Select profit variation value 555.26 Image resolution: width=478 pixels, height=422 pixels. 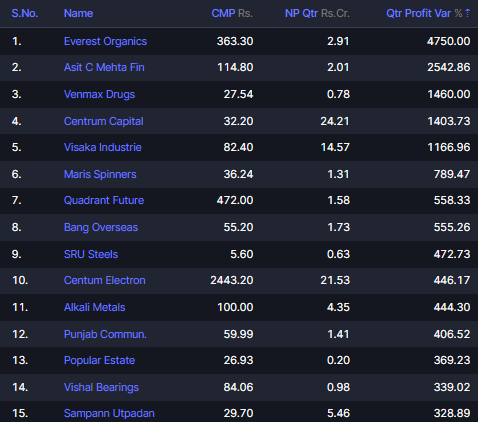pyautogui.click(x=452, y=227)
